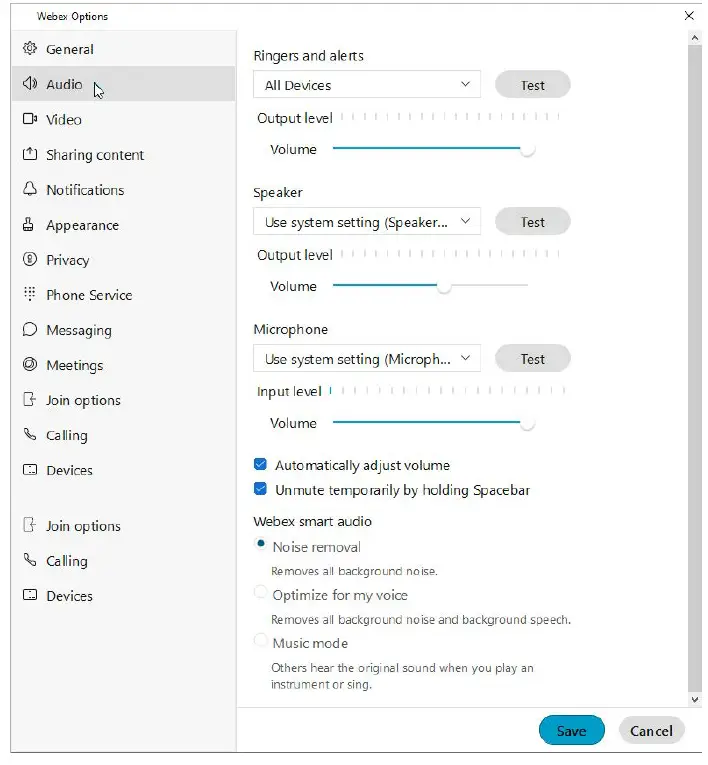Screen dimensions: 708x765
Task: Click the Test button for Microphone
Action: click(x=532, y=359)
